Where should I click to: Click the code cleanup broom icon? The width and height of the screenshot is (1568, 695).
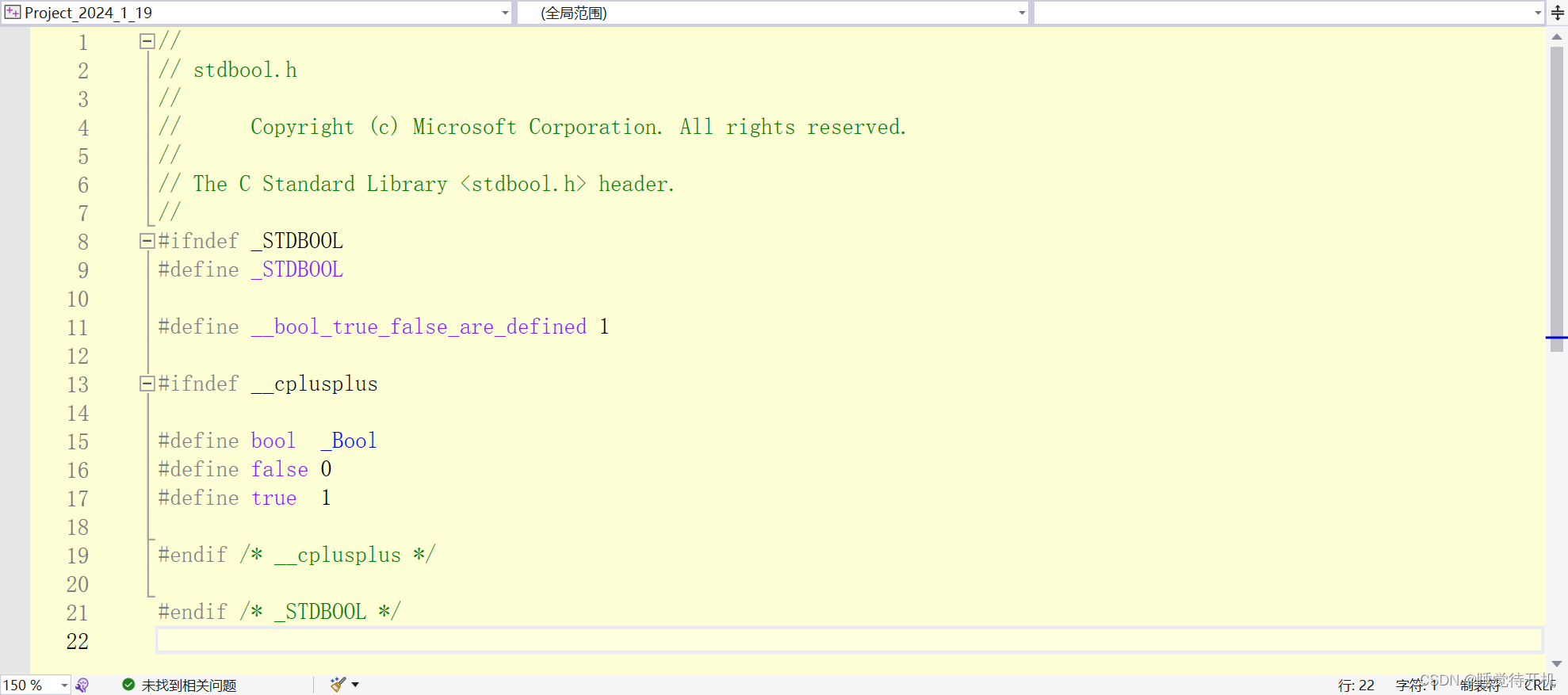click(x=338, y=684)
